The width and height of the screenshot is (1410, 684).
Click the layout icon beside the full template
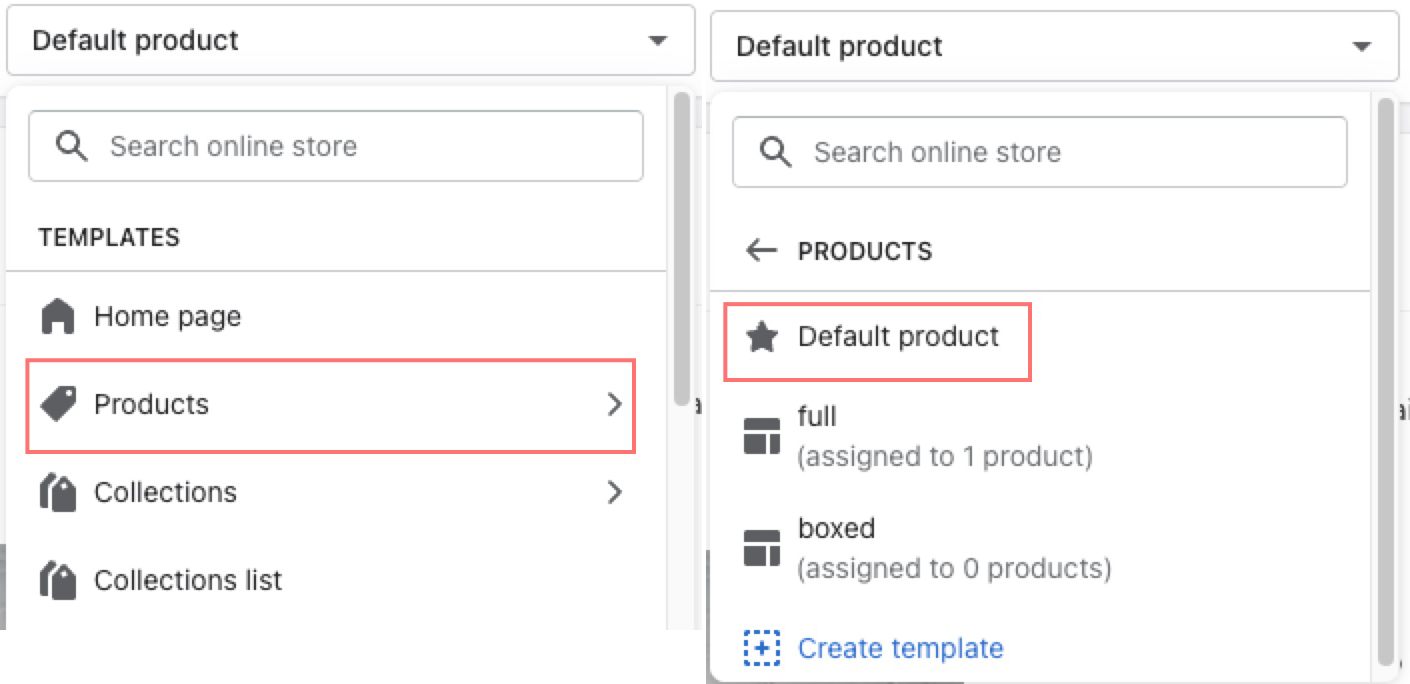click(762, 436)
